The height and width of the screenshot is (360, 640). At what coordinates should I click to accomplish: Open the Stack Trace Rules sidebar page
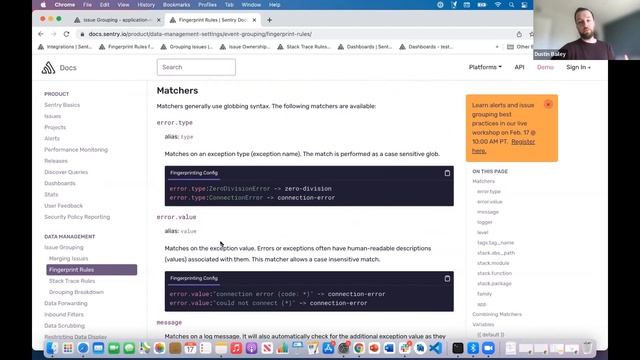click(72, 281)
